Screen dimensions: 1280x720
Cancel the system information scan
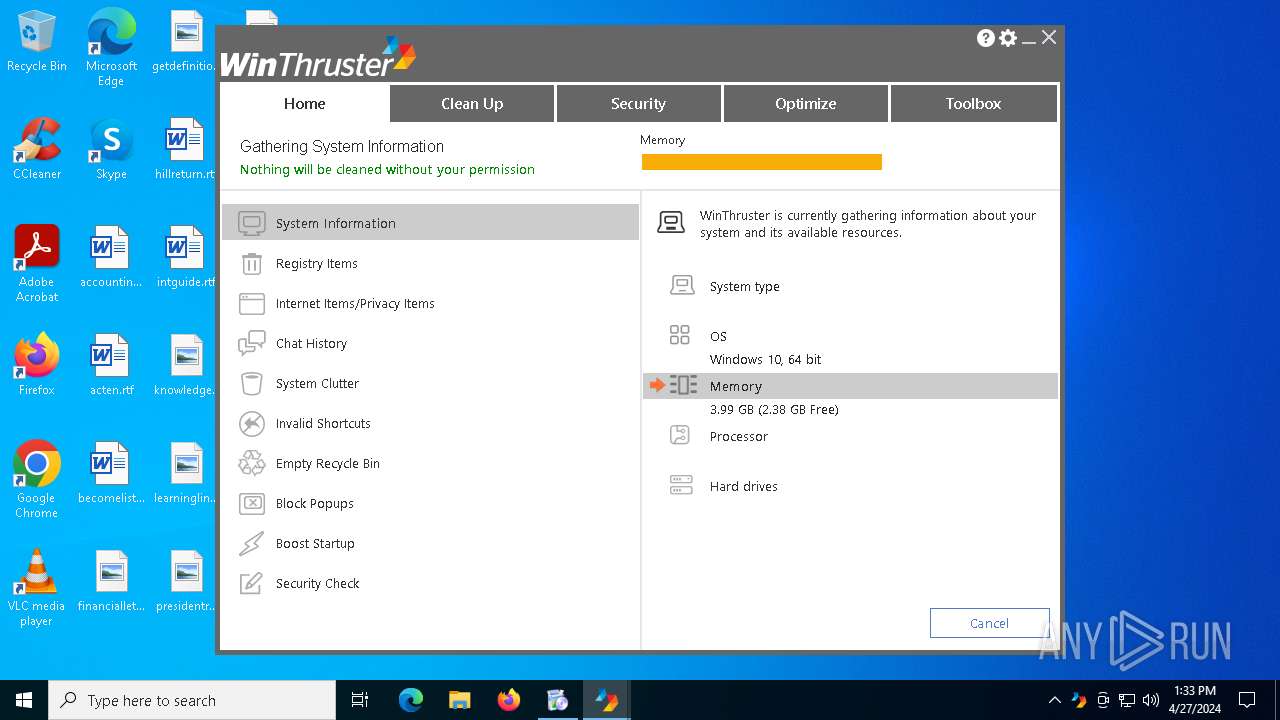coord(989,623)
